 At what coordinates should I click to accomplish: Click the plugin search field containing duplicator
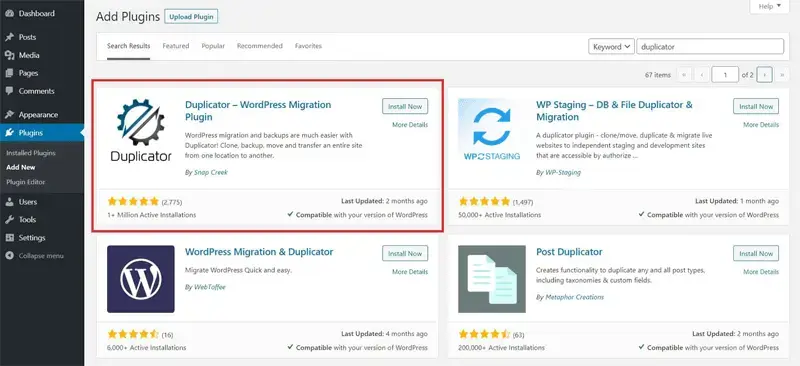coord(710,46)
